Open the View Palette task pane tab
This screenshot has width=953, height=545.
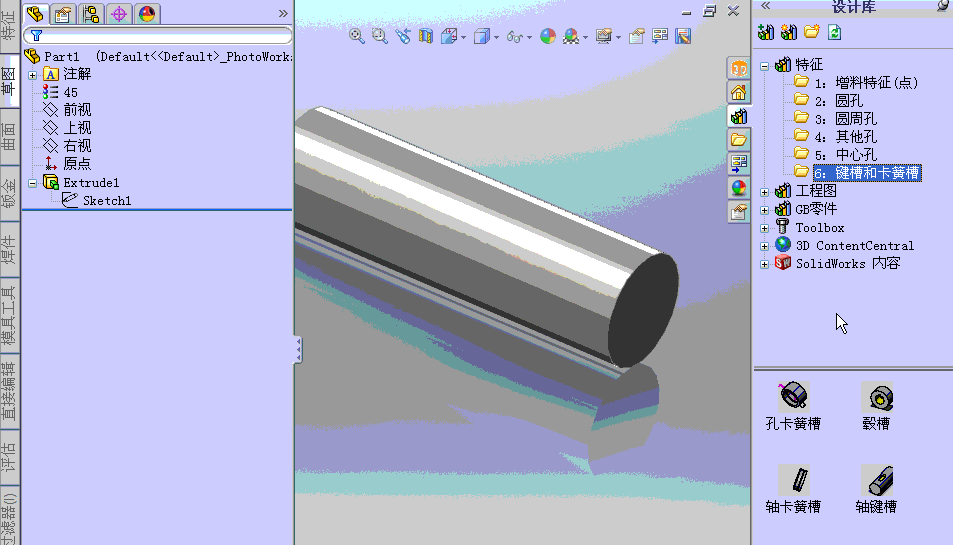738,163
